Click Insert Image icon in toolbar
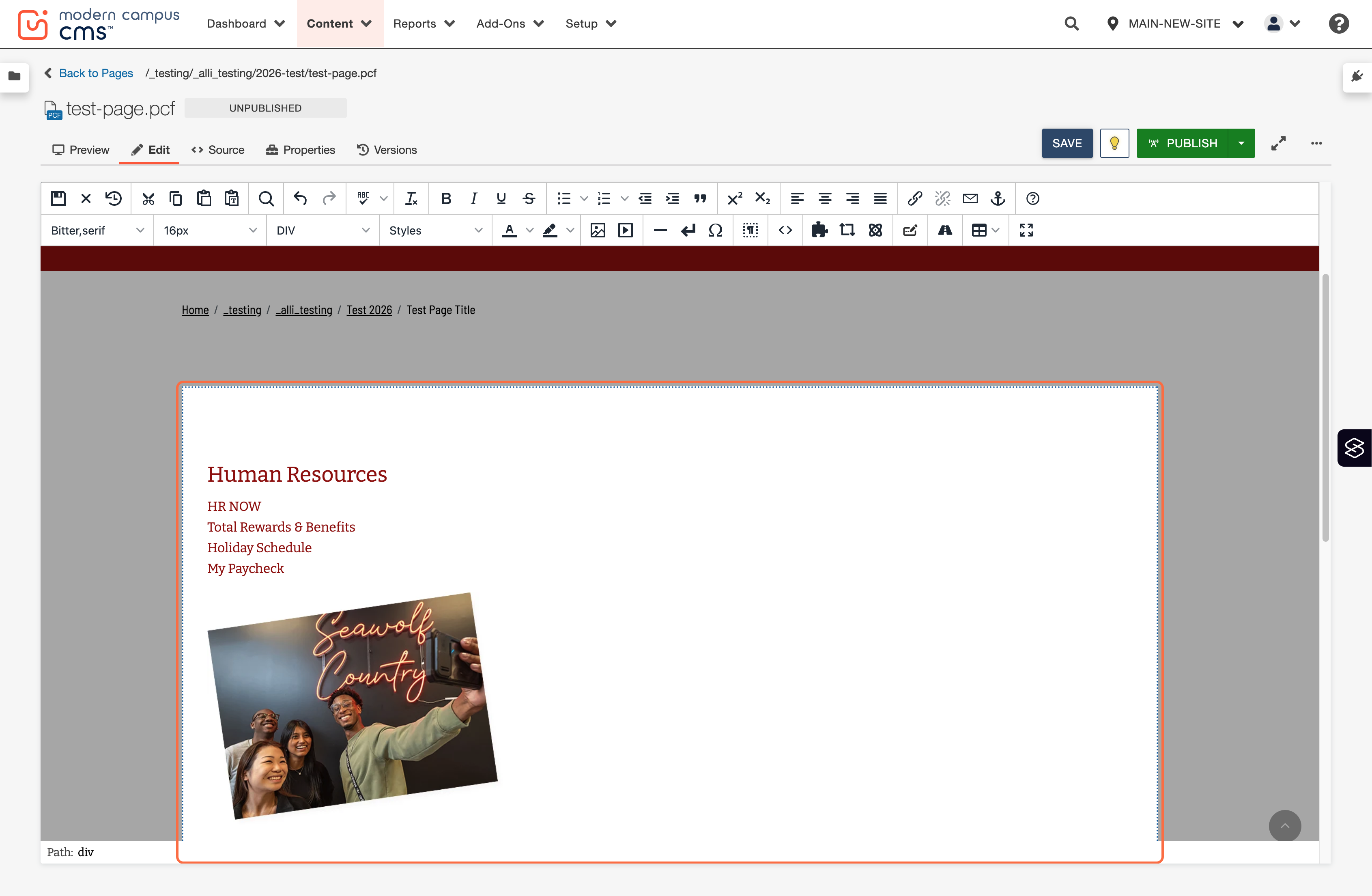Image resolution: width=1372 pixels, height=896 pixels. click(598, 230)
